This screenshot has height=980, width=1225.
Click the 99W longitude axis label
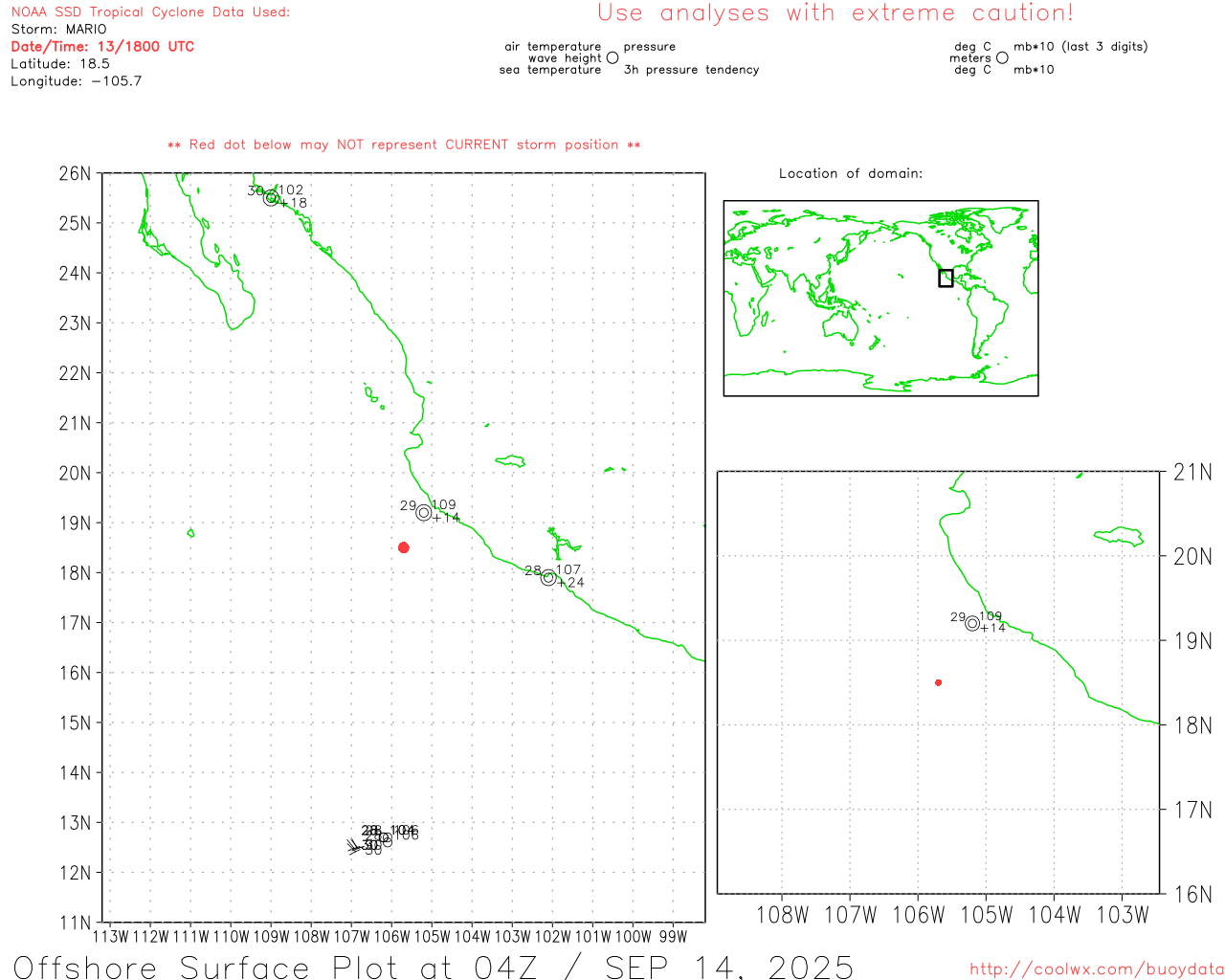673,937
